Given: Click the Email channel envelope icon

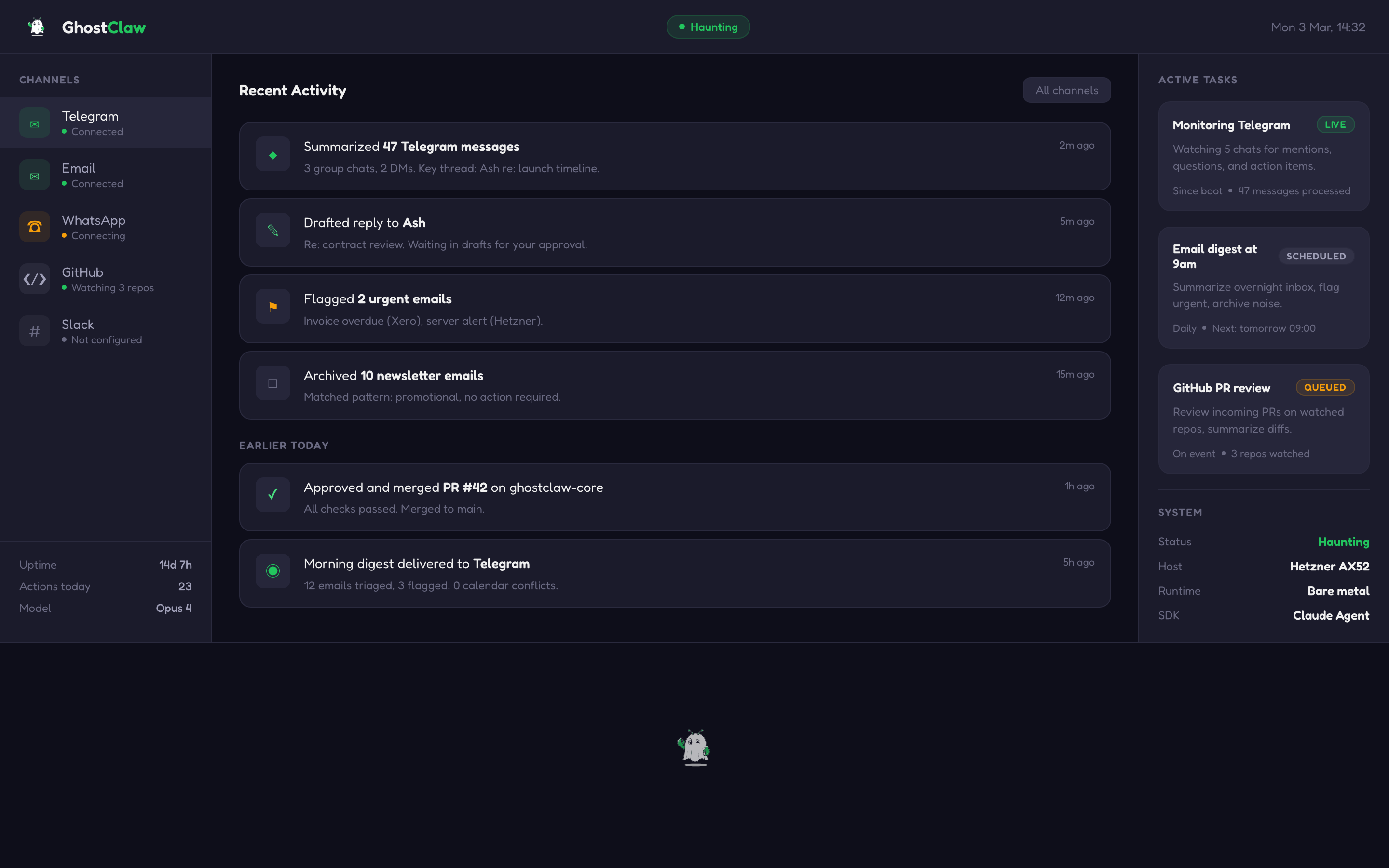Looking at the screenshot, I should pyautogui.click(x=34, y=175).
